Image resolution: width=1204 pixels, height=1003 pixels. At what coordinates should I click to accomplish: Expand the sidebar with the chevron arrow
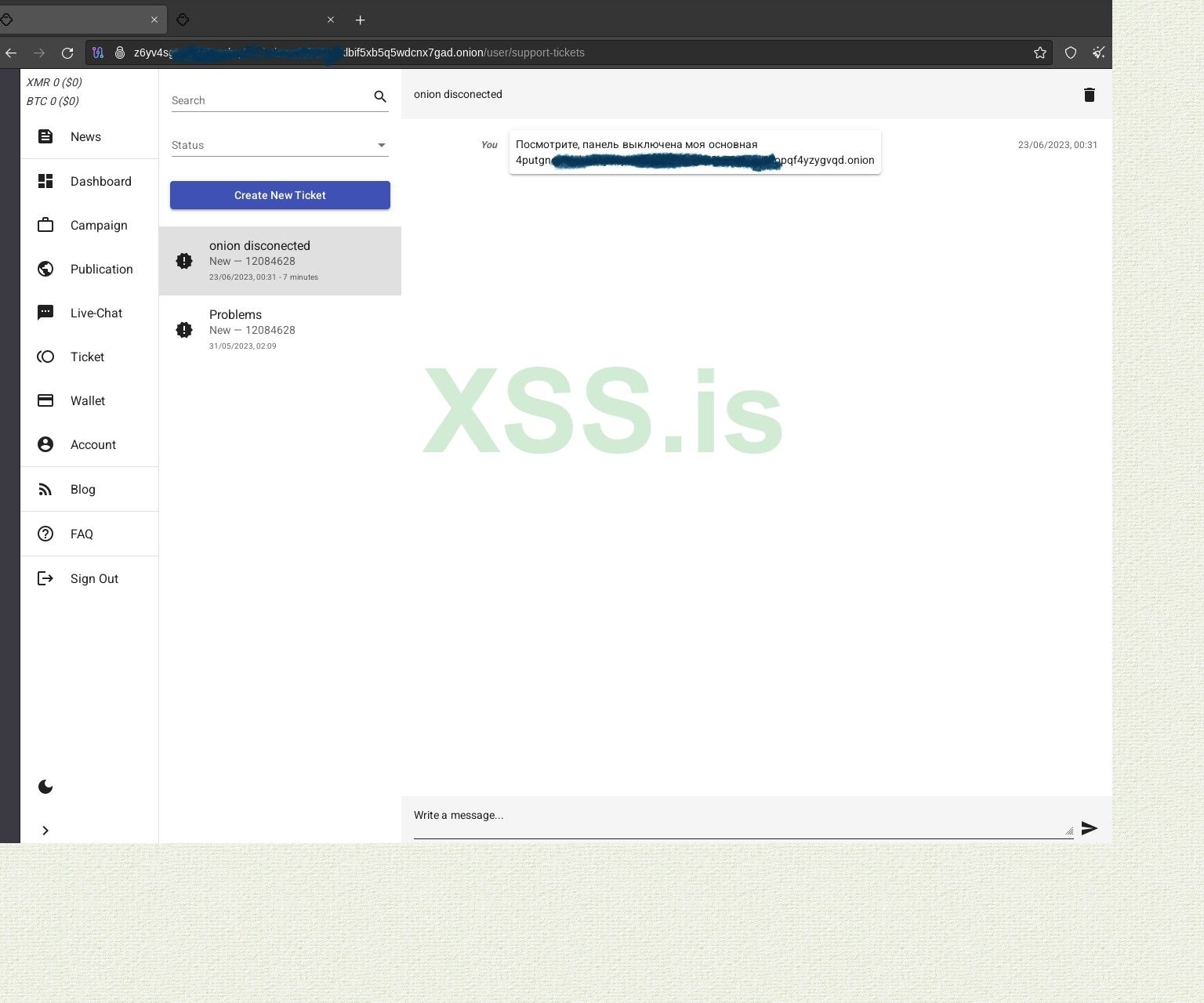pyautogui.click(x=45, y=831)
